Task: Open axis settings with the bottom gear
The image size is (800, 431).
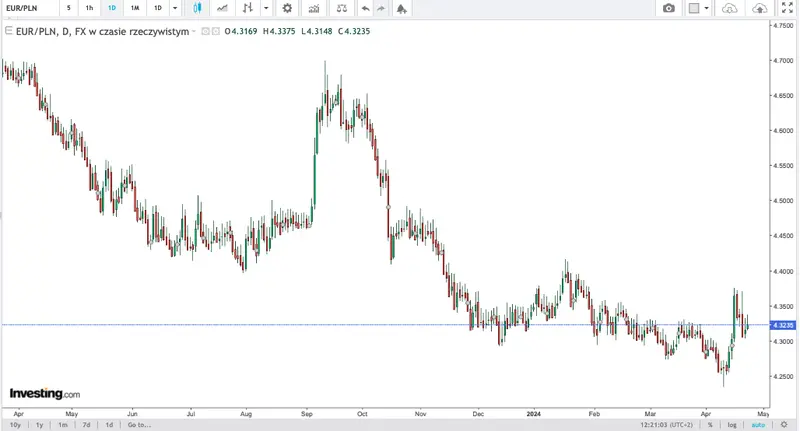Action: click(x=784, y=424)
